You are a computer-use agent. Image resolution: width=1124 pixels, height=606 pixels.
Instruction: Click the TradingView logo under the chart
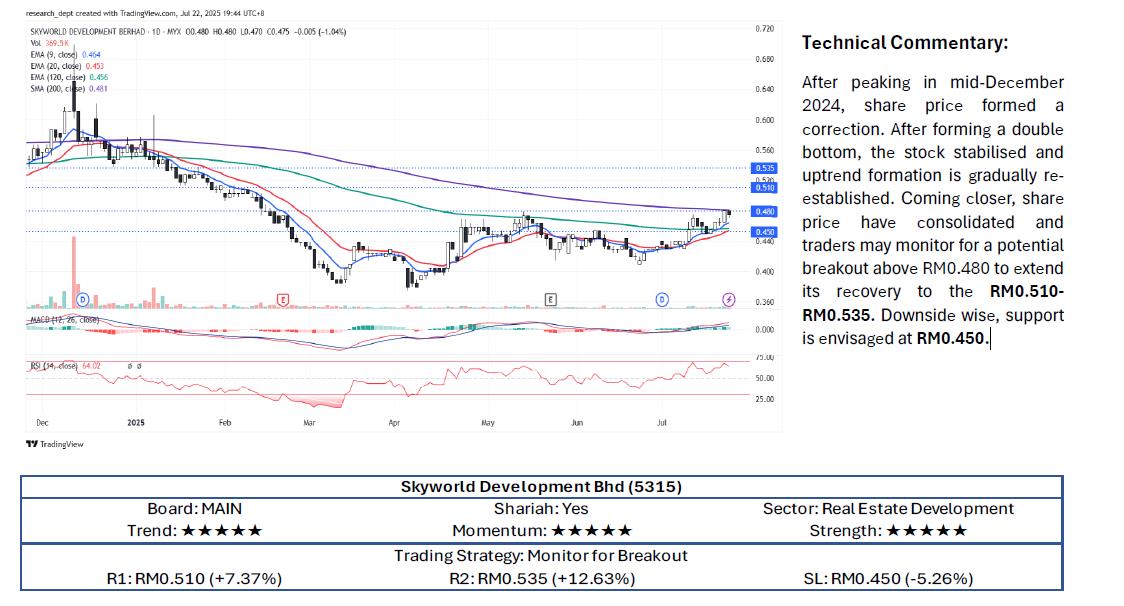tap(54, 444)
